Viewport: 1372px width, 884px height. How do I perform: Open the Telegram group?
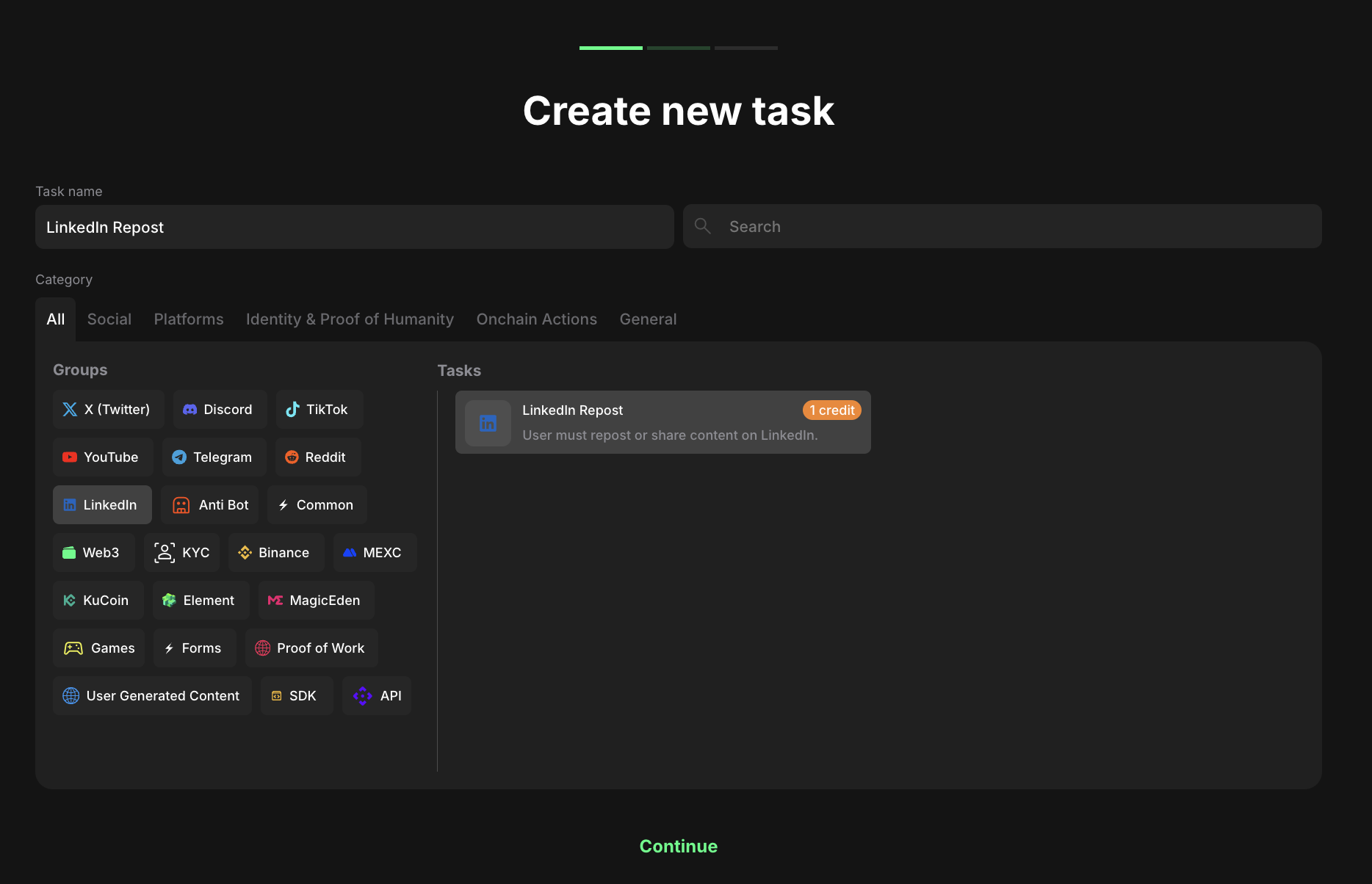pos(214,457)
